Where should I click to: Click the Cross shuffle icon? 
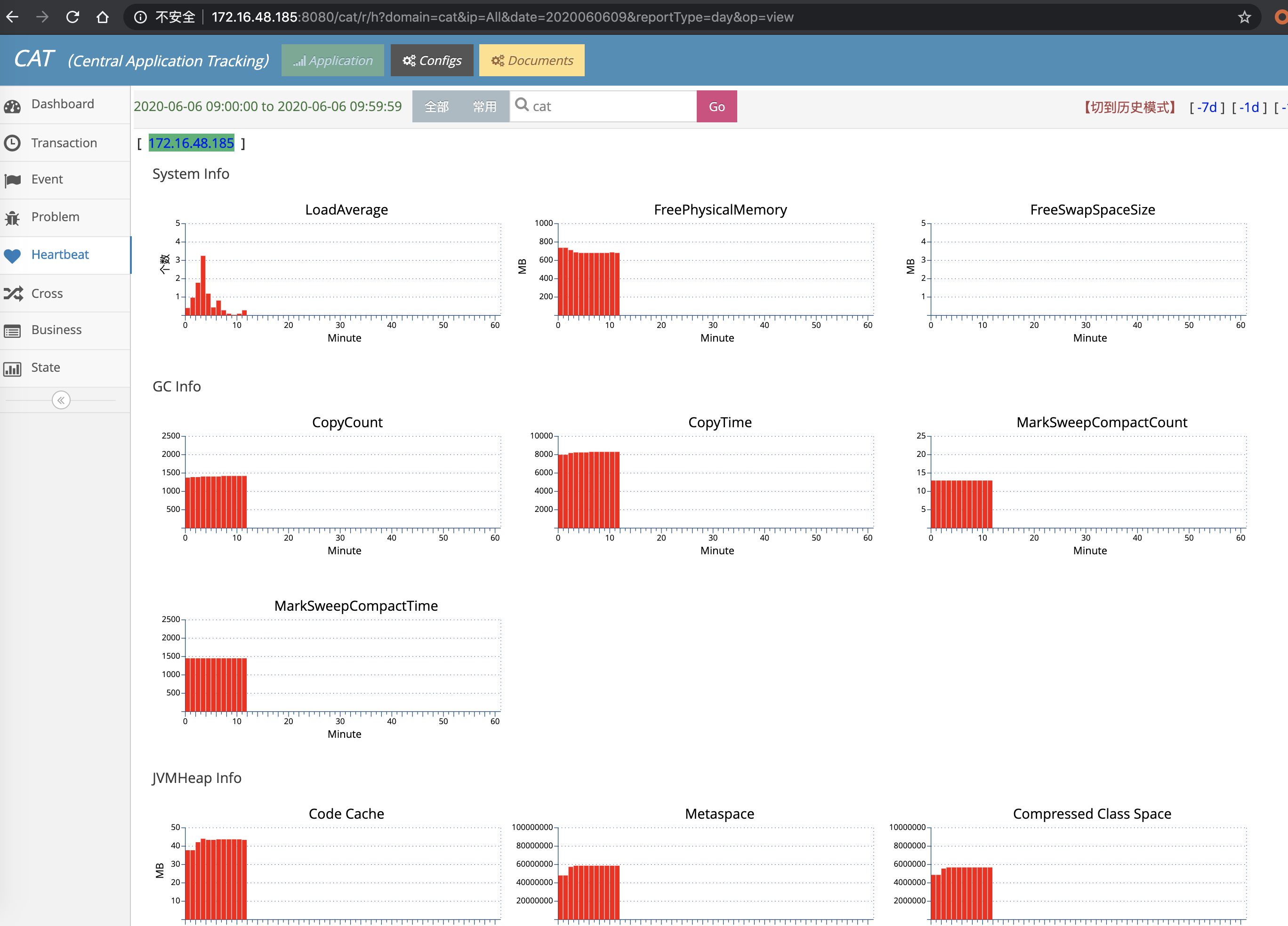tap(13, 294)
